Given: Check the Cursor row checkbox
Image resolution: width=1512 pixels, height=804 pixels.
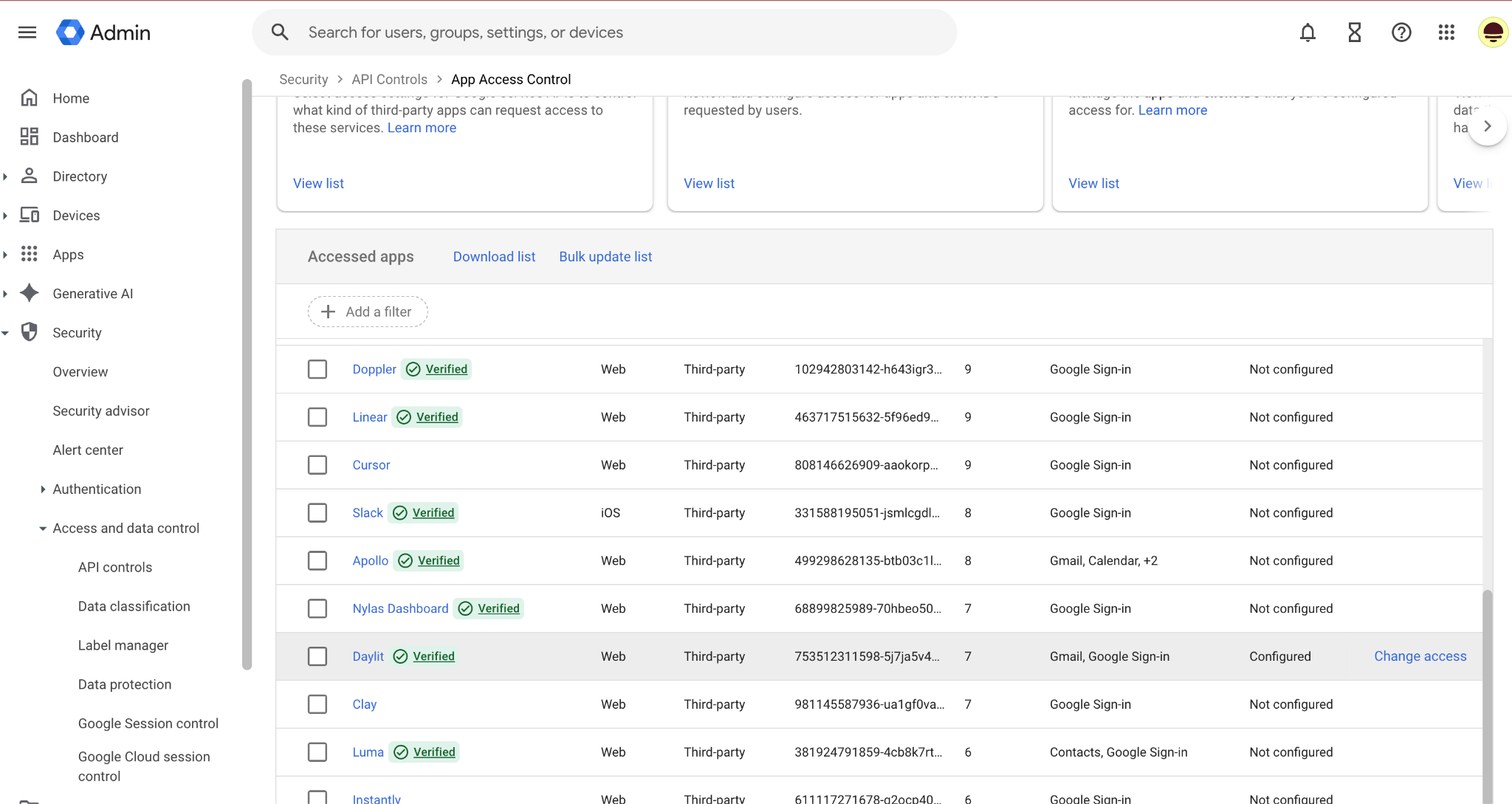Looking at the screenshot, I should (x=317, y=465).
